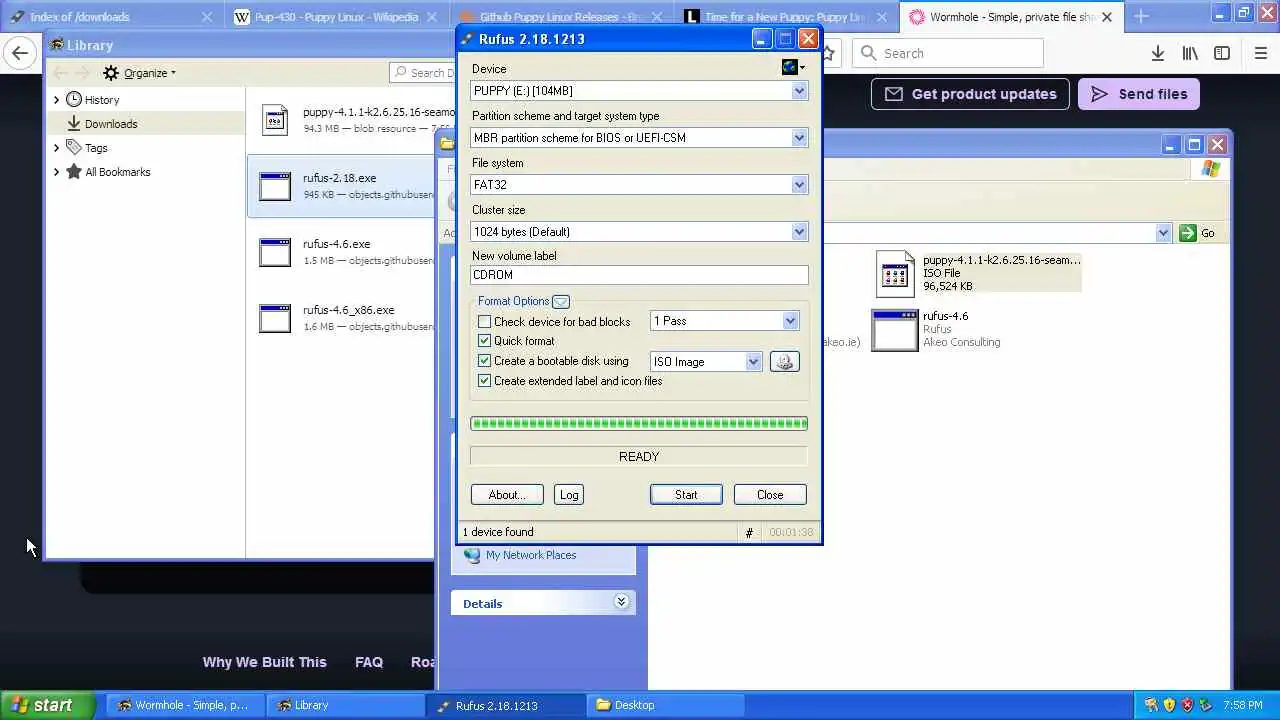Click the Windows start button

point(48,705)
